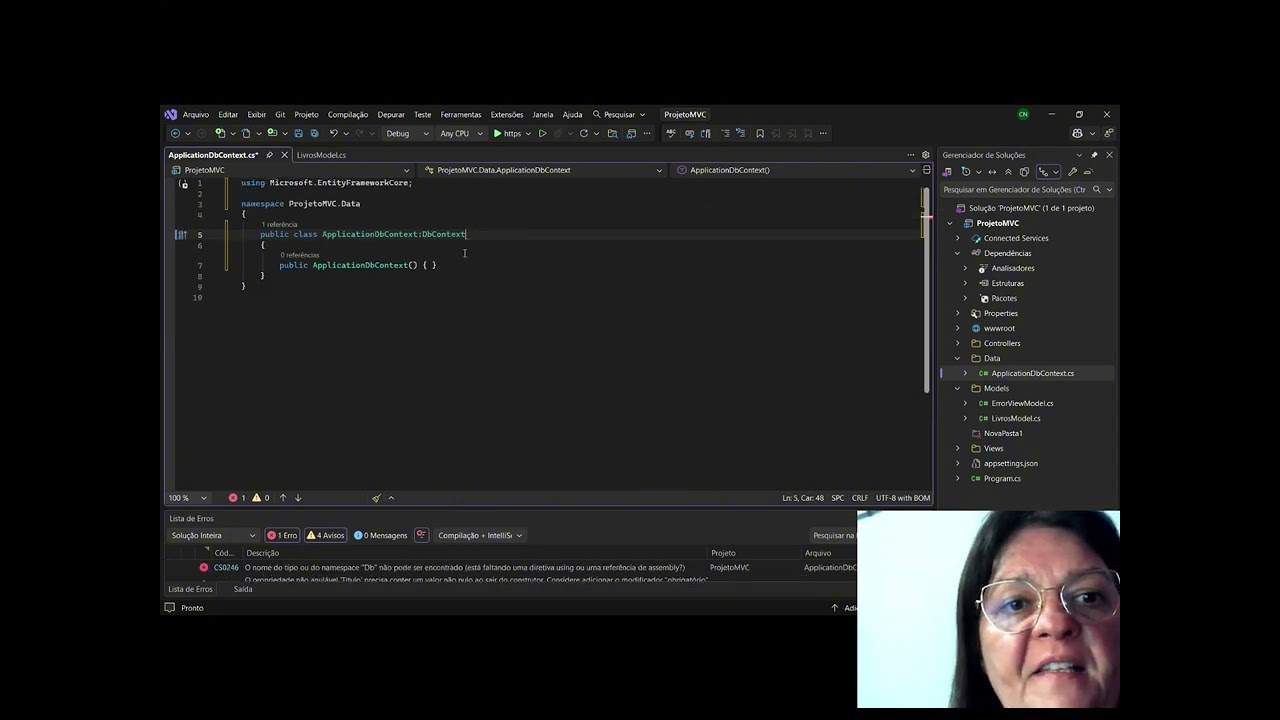This screenshot has height=720, width=1280.
Task: Click the Hot Reload restart icon
Action: (583, 133)
